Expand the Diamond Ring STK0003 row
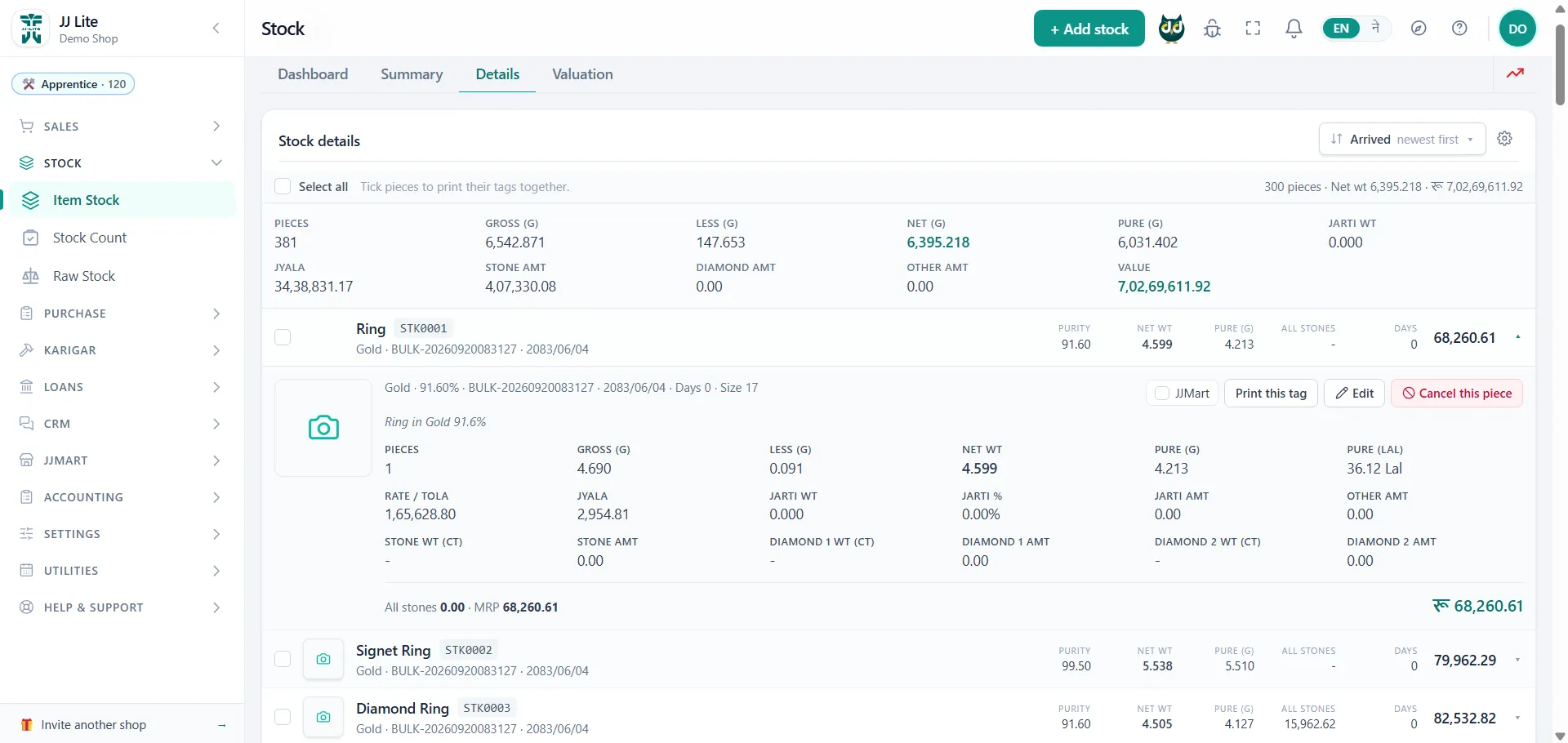 coord(1517,718)
